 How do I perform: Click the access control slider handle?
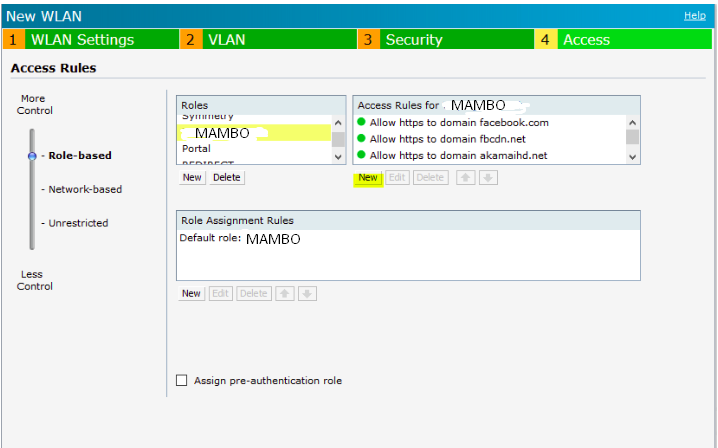tap(32, 155)
